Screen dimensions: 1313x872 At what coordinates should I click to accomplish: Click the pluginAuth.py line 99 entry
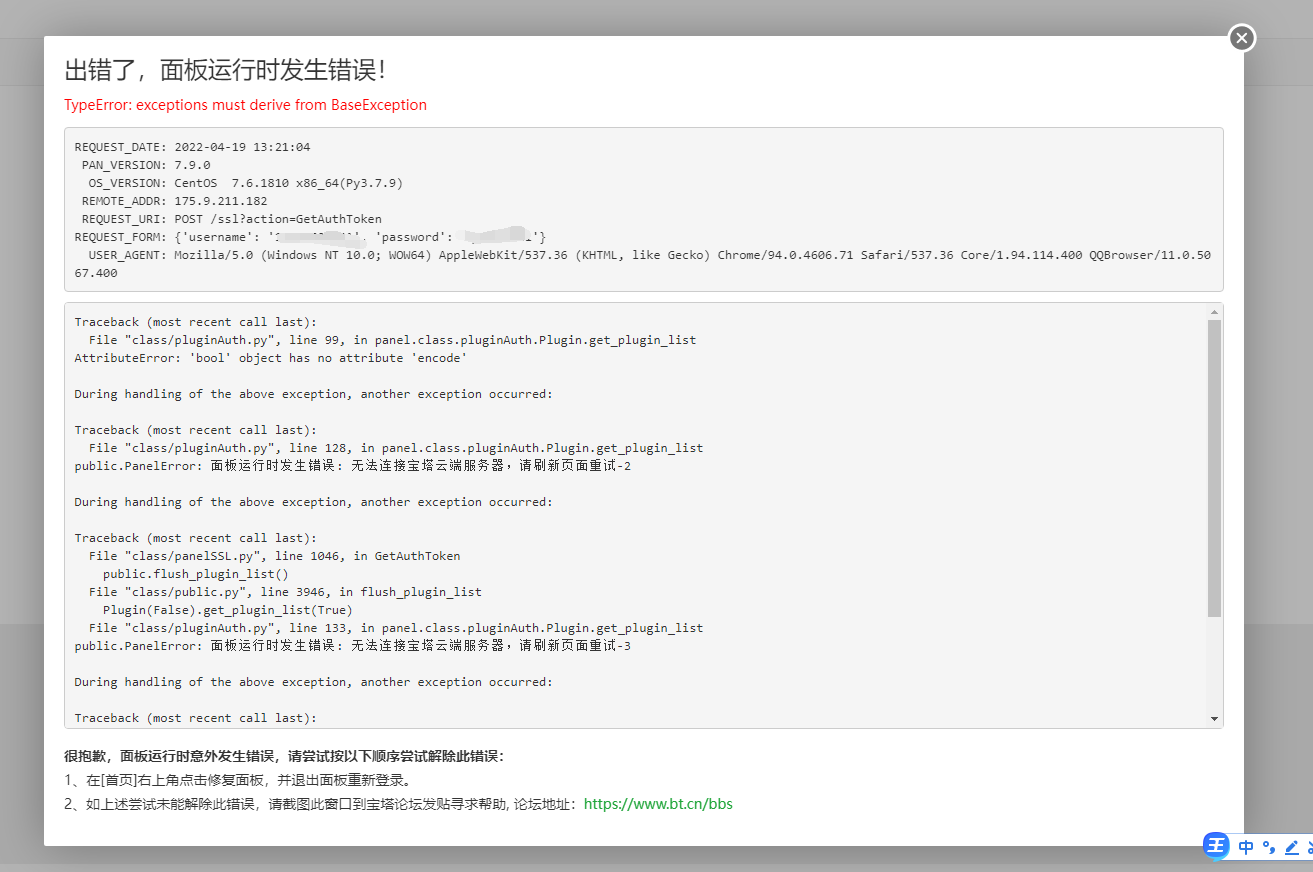(x=392, y=340)
